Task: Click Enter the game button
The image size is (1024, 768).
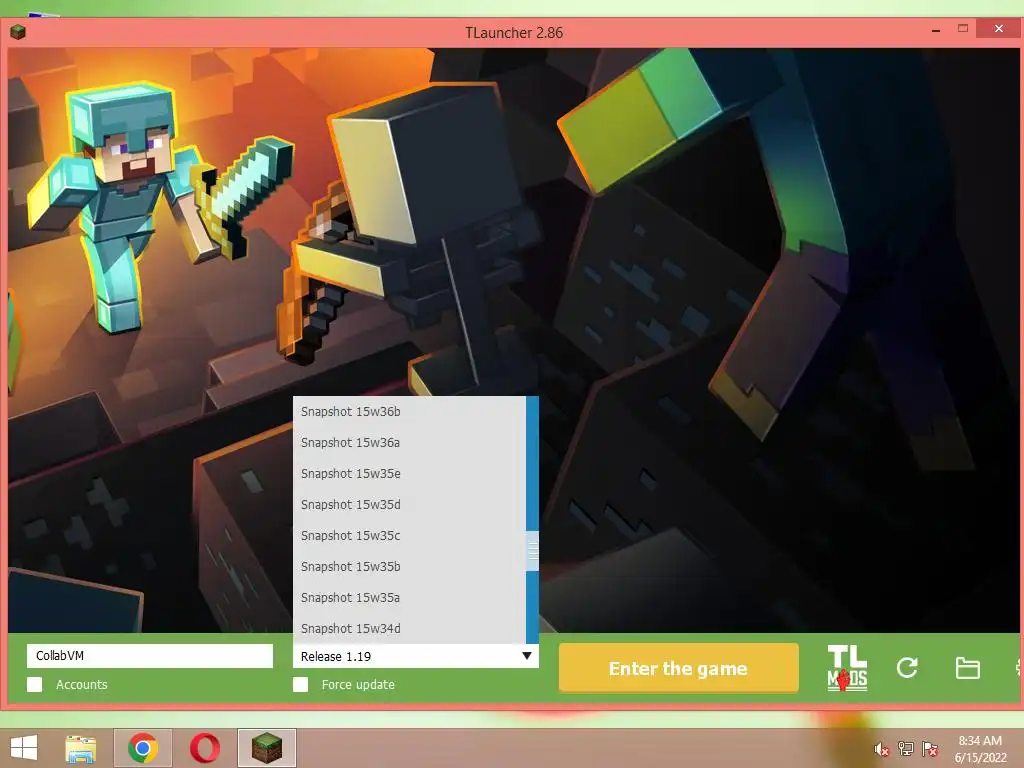Action: (x=679, y=667)
